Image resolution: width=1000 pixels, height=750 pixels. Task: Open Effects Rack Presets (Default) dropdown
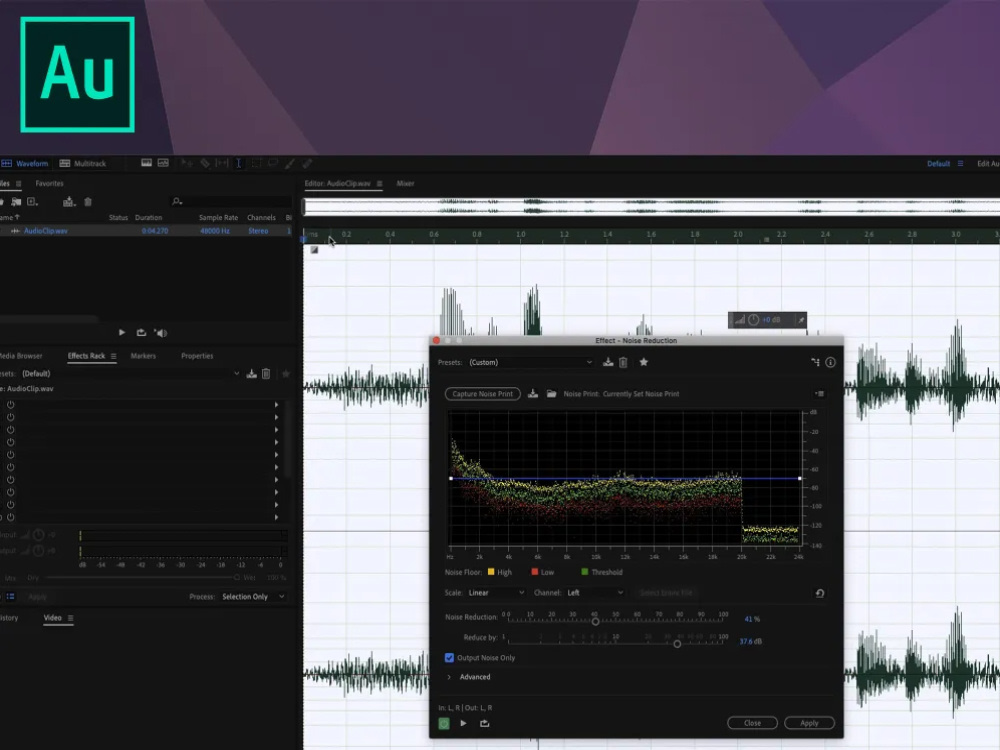click(131, 374)
